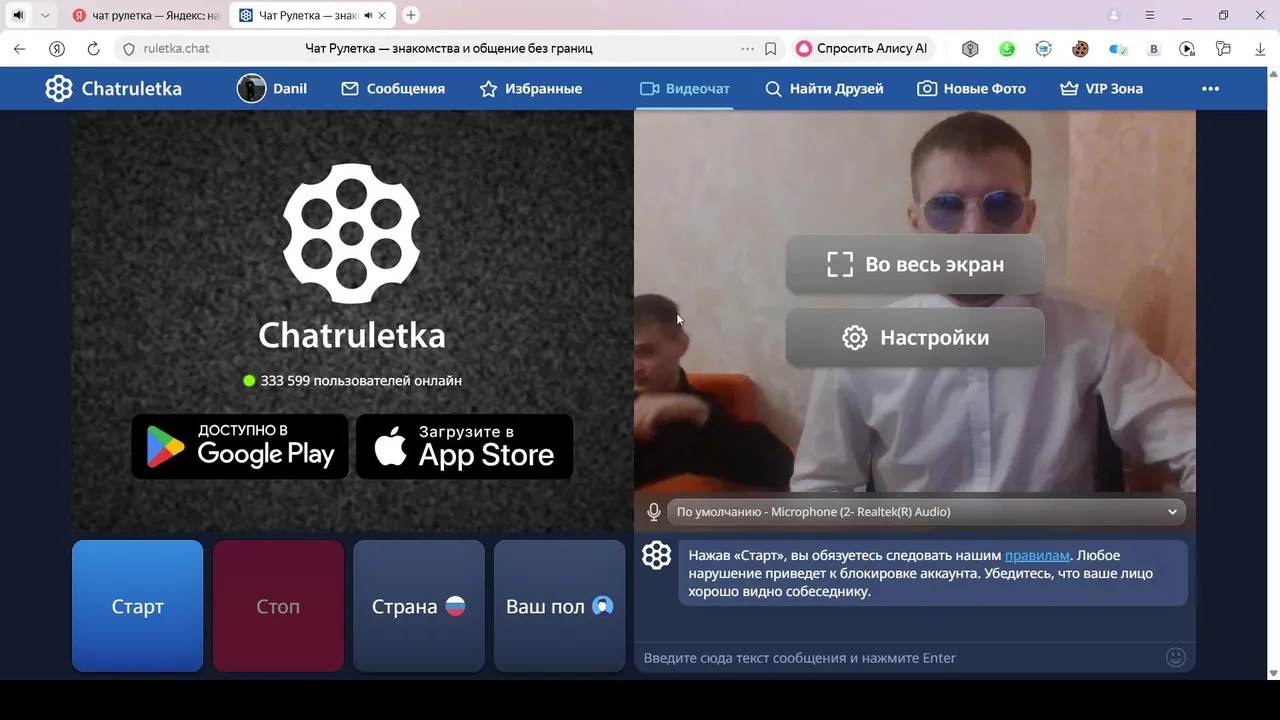Expand the microphone device dropdown
Image resolution: width=1280 pixels, height=720 pixels.
[x=926, y=512]
